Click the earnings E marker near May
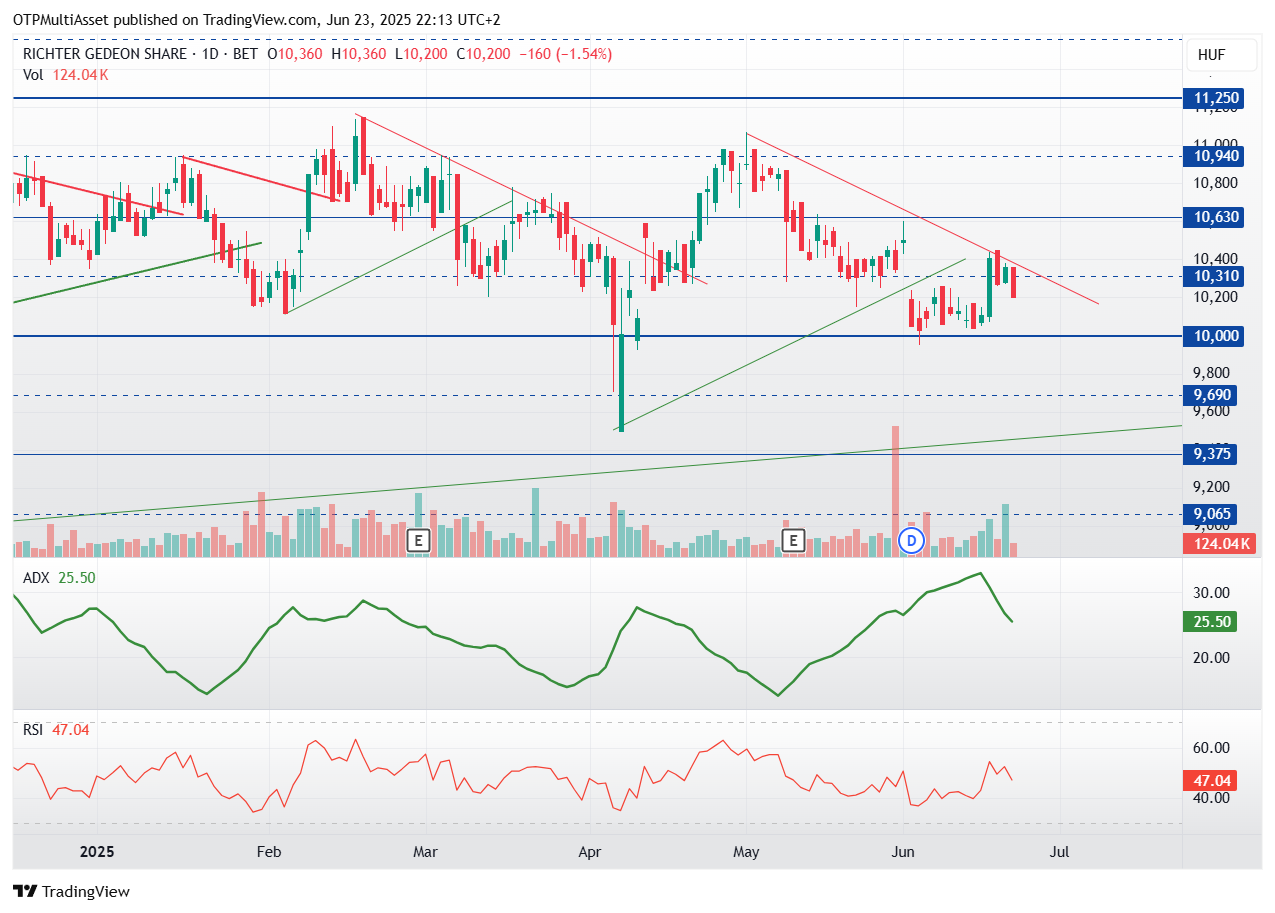This screenshot has height=913, width=1275. click(793, 541)
